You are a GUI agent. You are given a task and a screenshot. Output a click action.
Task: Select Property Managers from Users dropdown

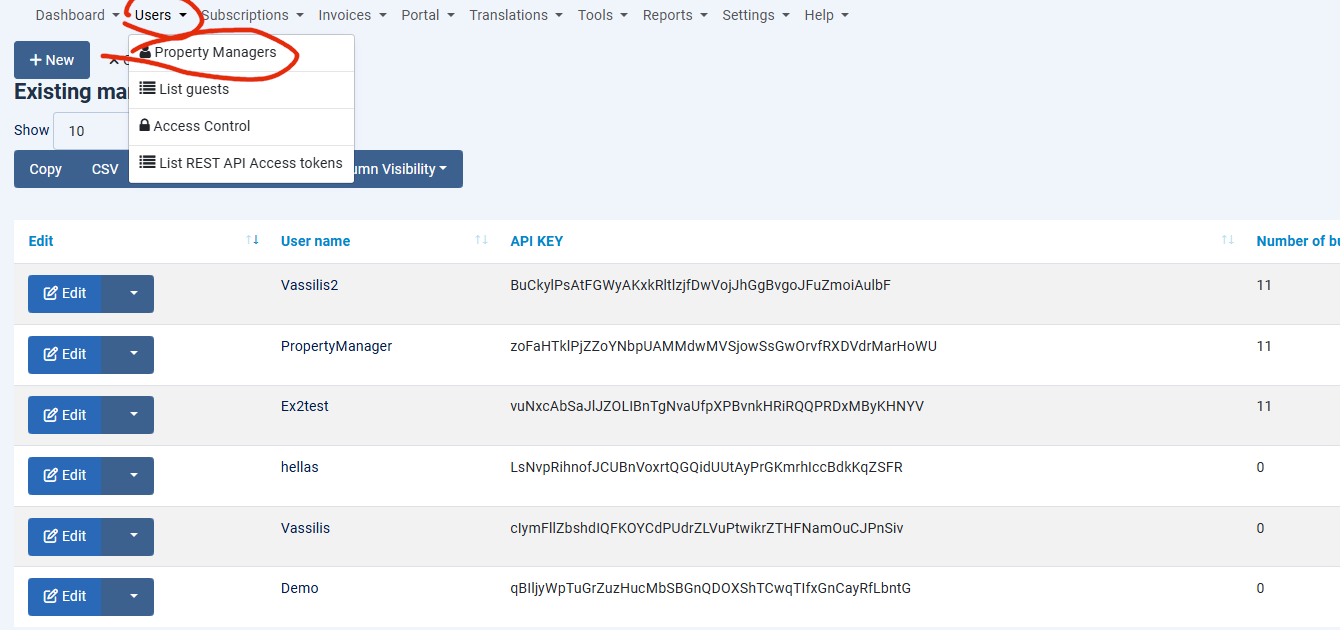click(x=241, y=53)
